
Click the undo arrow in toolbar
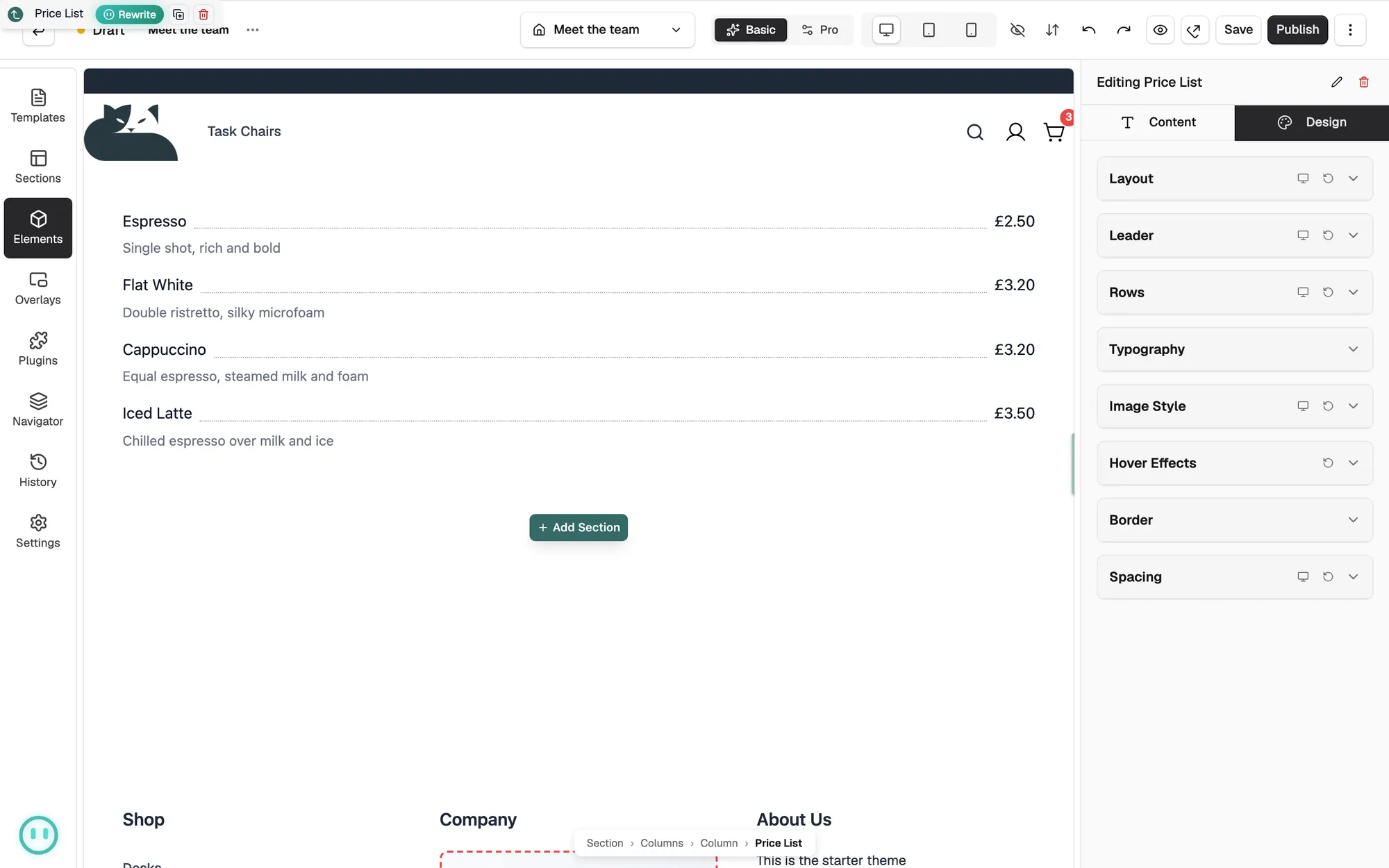pos(1088,30)
